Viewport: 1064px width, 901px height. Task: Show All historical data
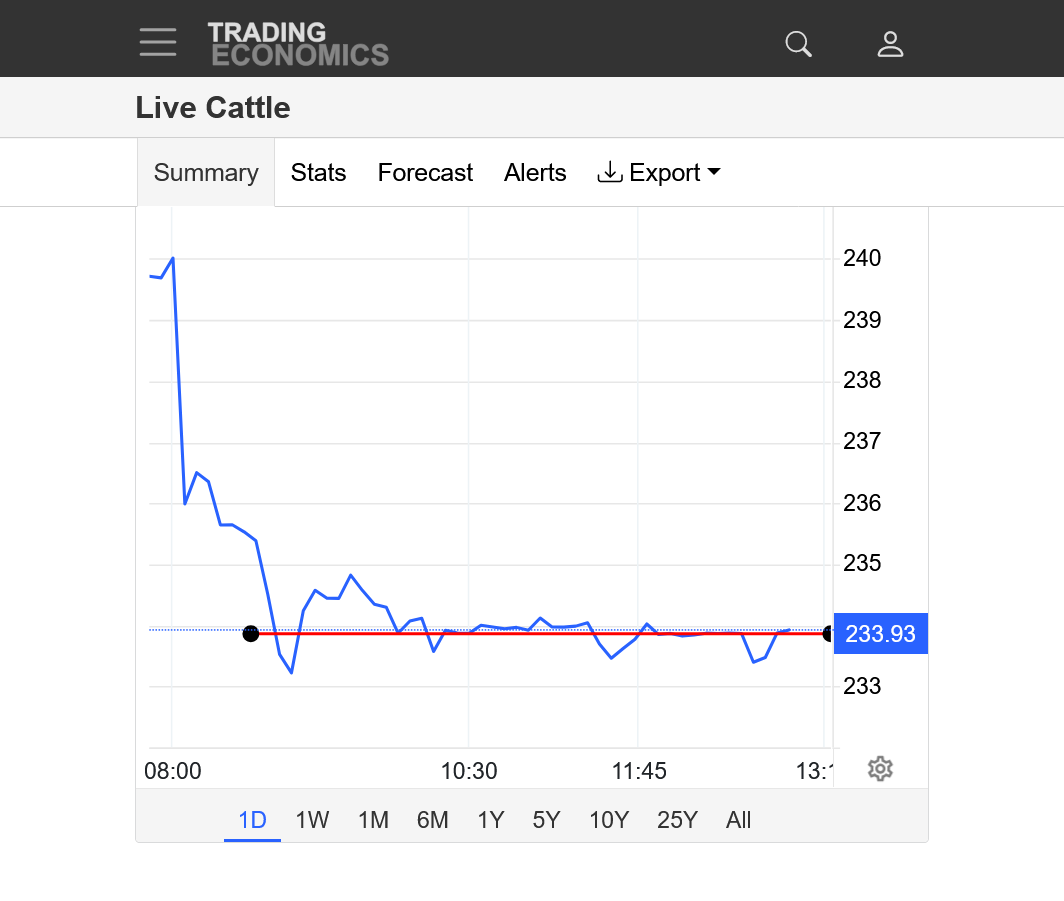click(738, 820)
